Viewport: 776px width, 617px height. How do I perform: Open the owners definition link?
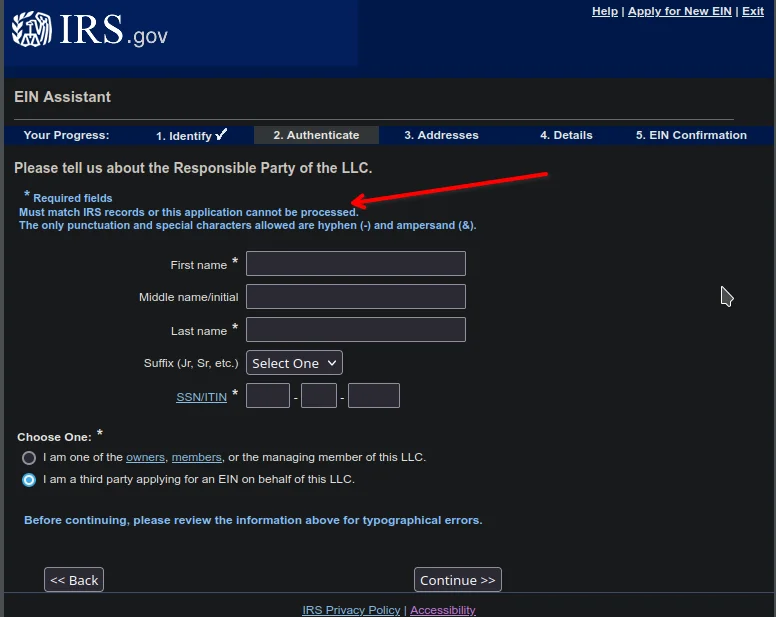pos(145,457)
